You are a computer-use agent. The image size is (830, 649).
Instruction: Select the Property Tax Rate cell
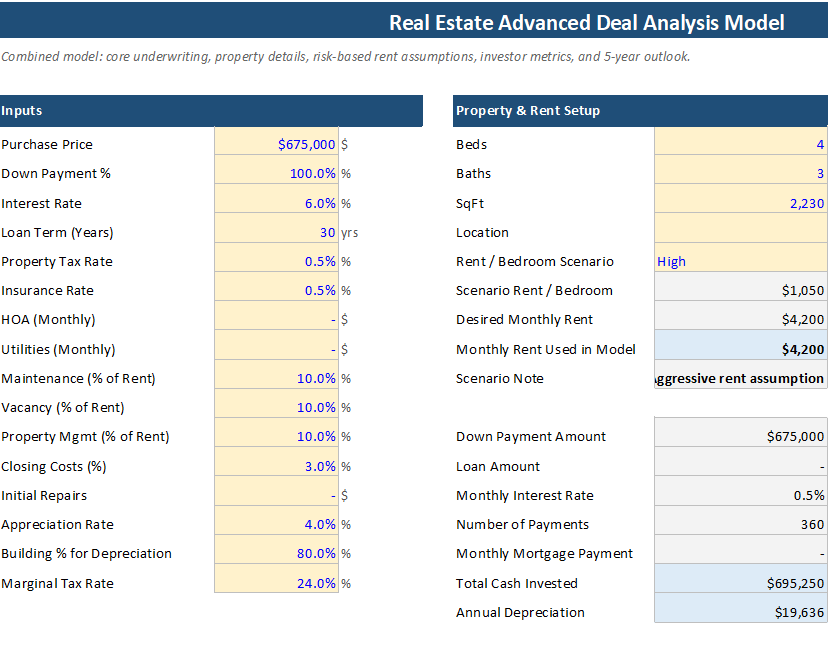276,261
